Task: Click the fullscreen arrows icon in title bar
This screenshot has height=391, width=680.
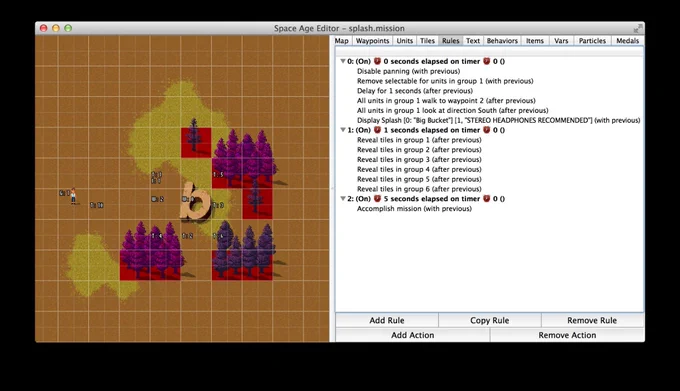Action: (638, 28)
